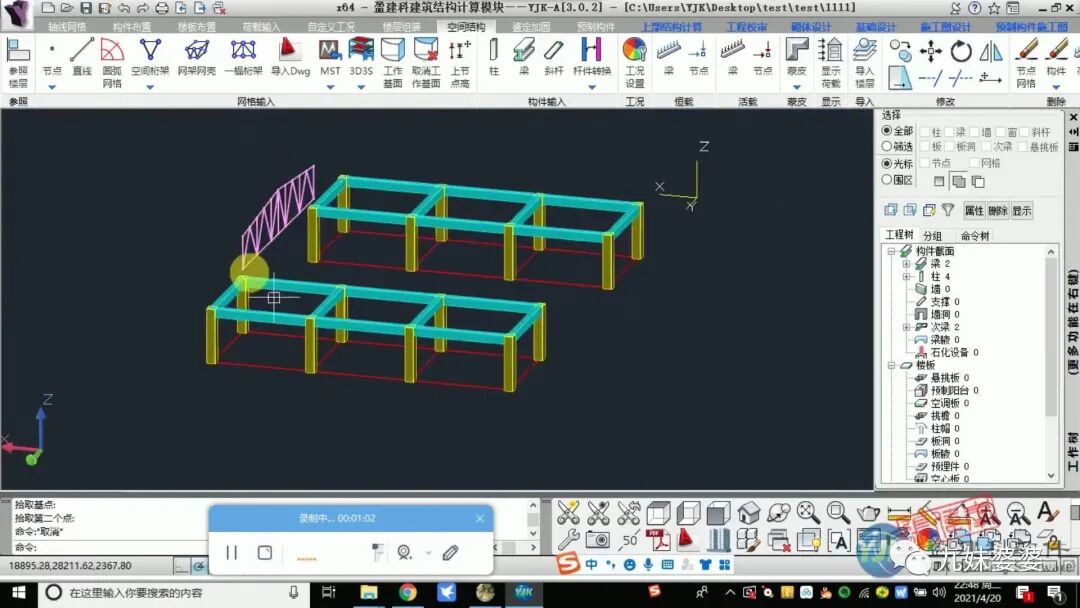Check the 网格 filter checkbox

pyautogui.click(x=975, y=163)
